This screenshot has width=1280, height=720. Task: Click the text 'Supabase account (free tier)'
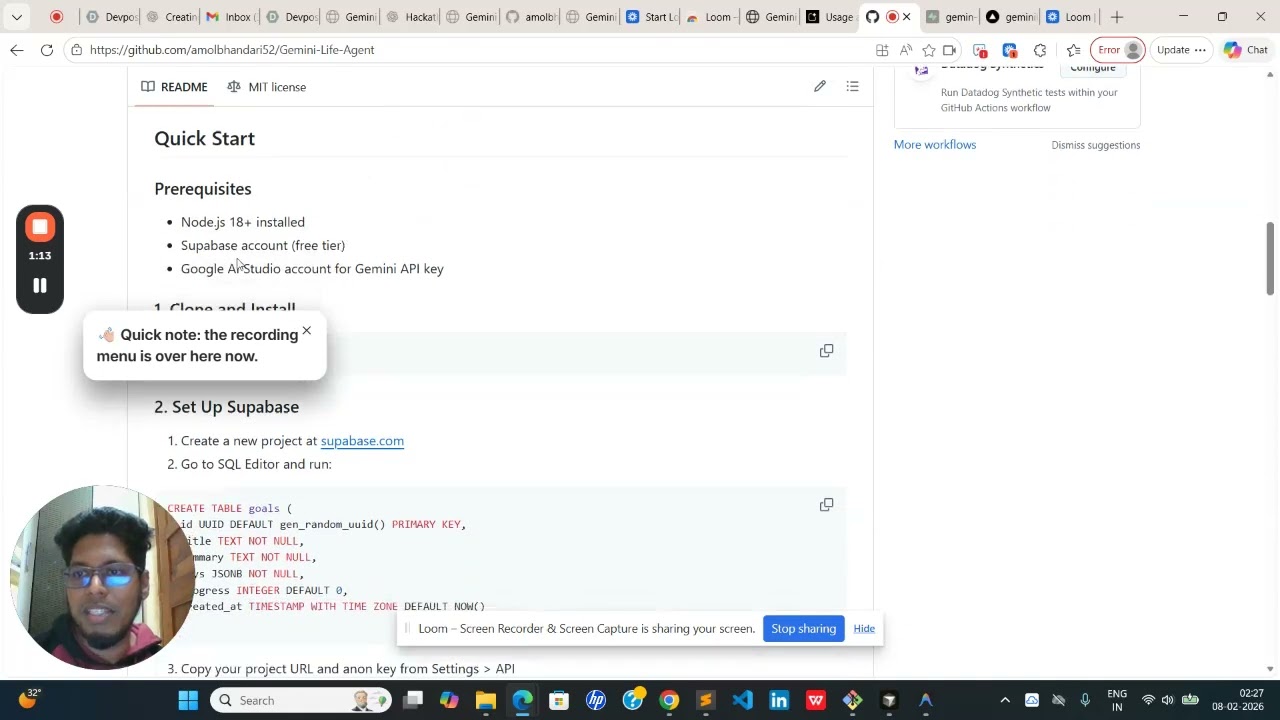[263, 246]
